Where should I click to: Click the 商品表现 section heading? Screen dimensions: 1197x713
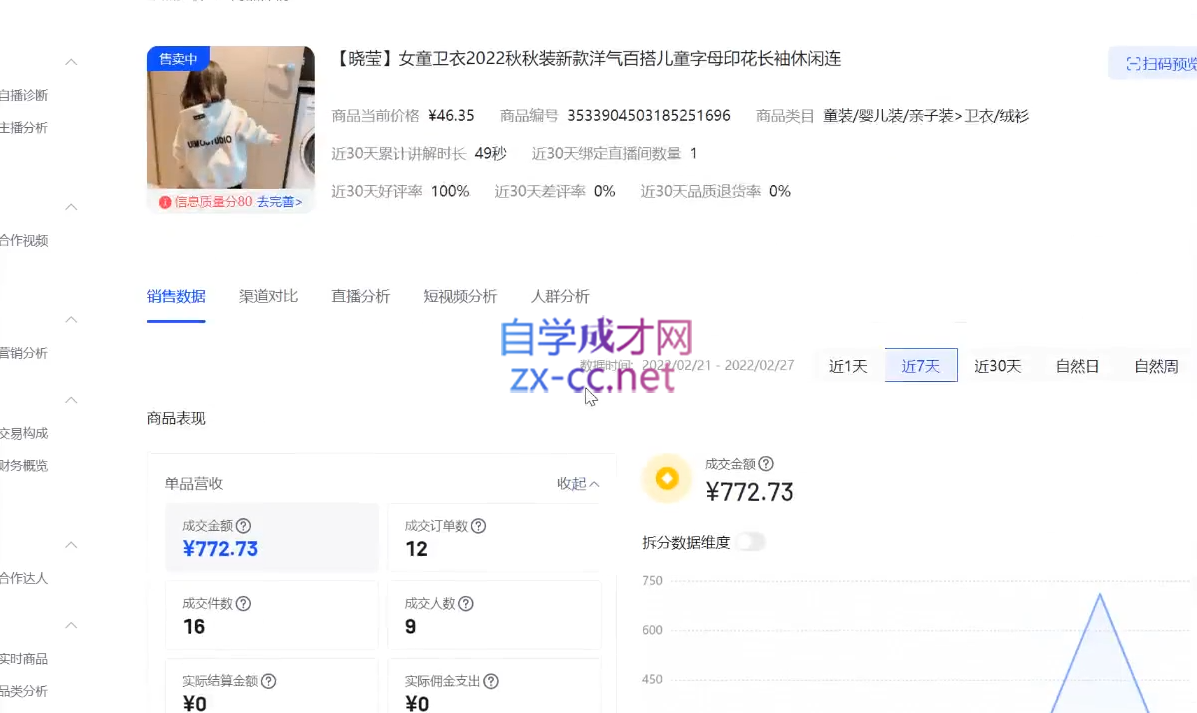[x=176, y=418]
